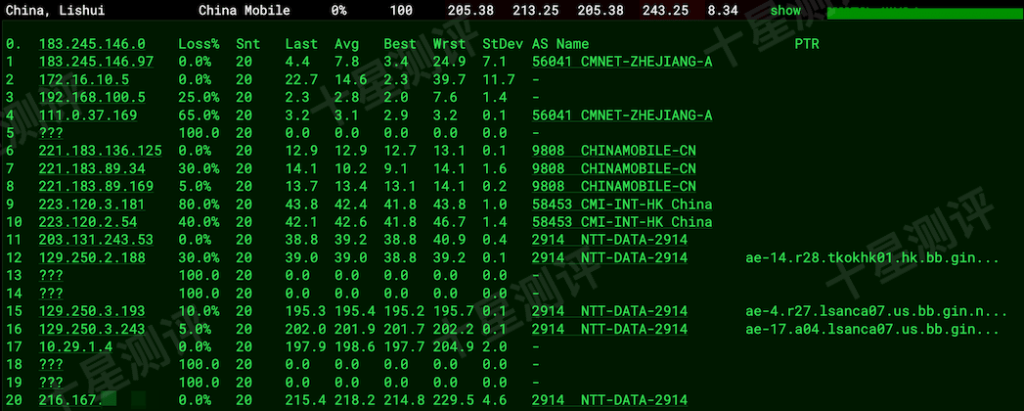This screenshot has height=411, width=1024.
Task: Click the 'PTR' column header
Action: click(x=807, y=44)
